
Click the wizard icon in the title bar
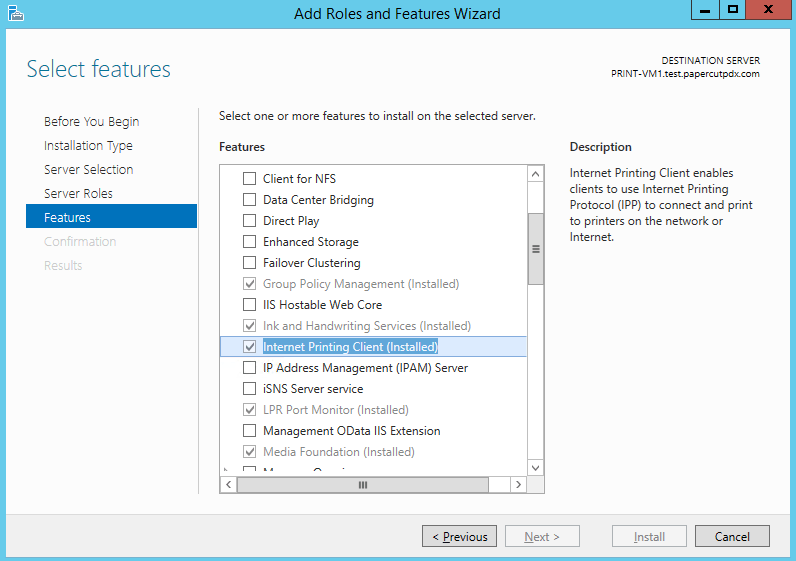[16, 13]
